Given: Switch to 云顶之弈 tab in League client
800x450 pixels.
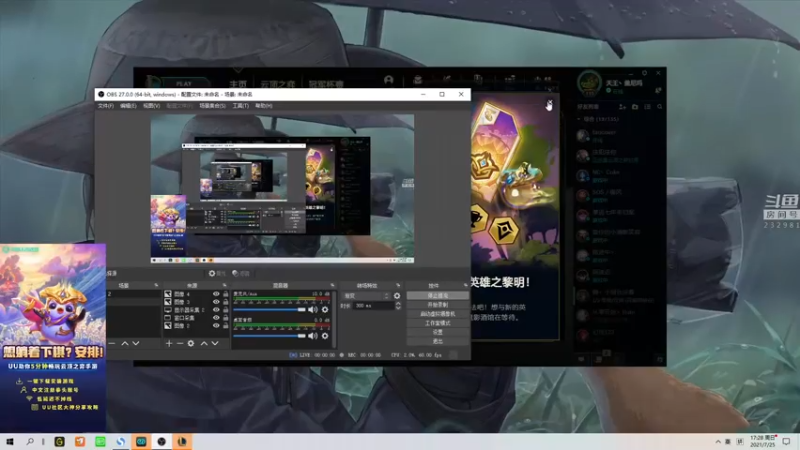Looking at the screenshot, I should pyautogui.click(x=278, y=84).
